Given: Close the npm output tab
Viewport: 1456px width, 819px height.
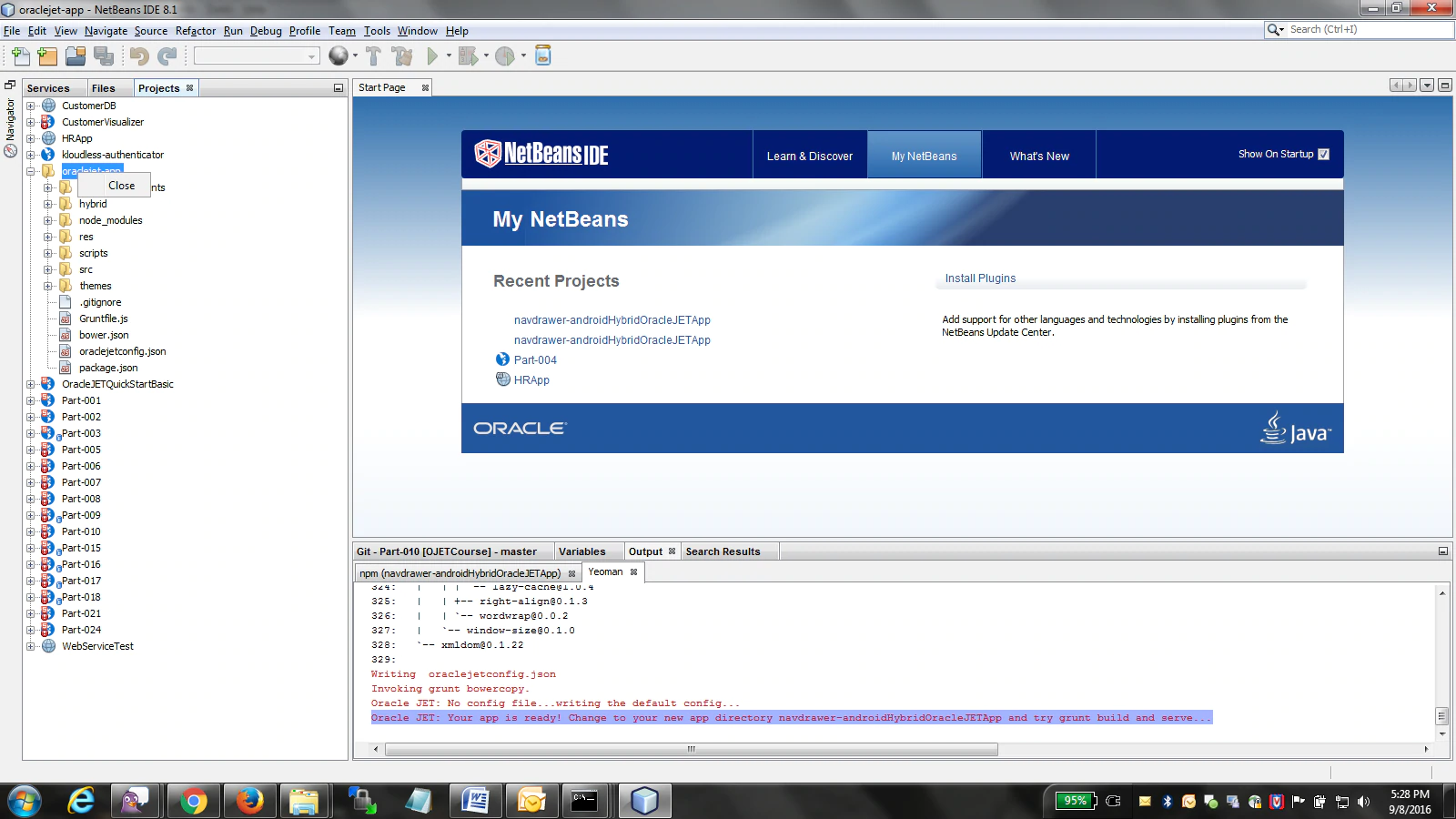Looking at the screenshot, I should point(571,573).
